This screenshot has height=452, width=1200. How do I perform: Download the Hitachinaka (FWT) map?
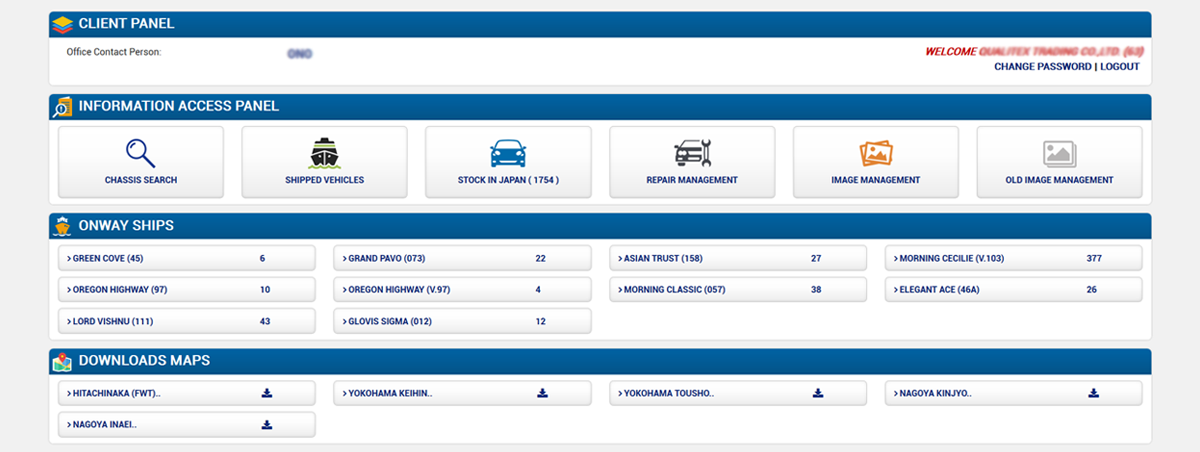tap(267, 393)
